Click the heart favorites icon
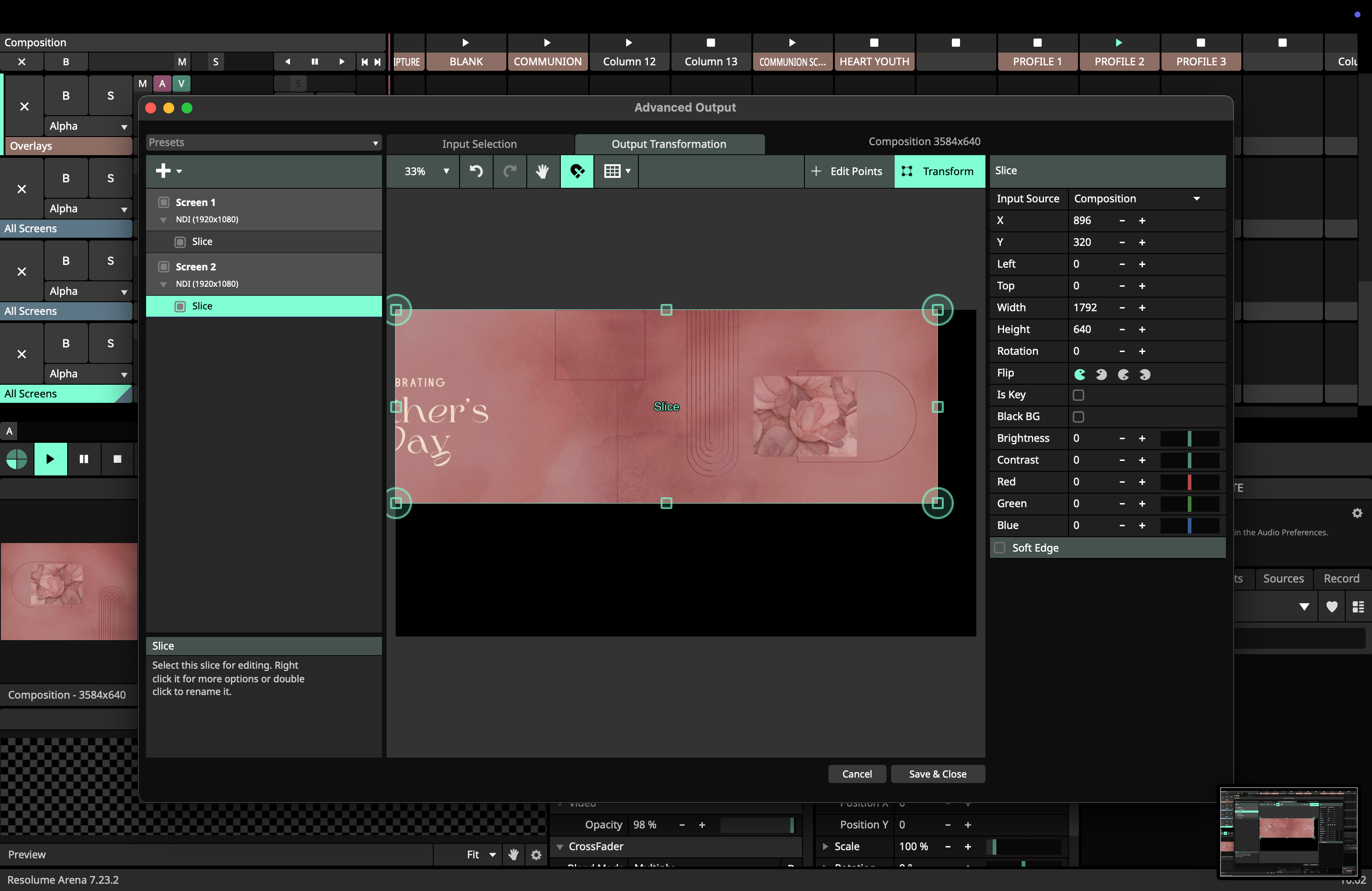 1332,606
